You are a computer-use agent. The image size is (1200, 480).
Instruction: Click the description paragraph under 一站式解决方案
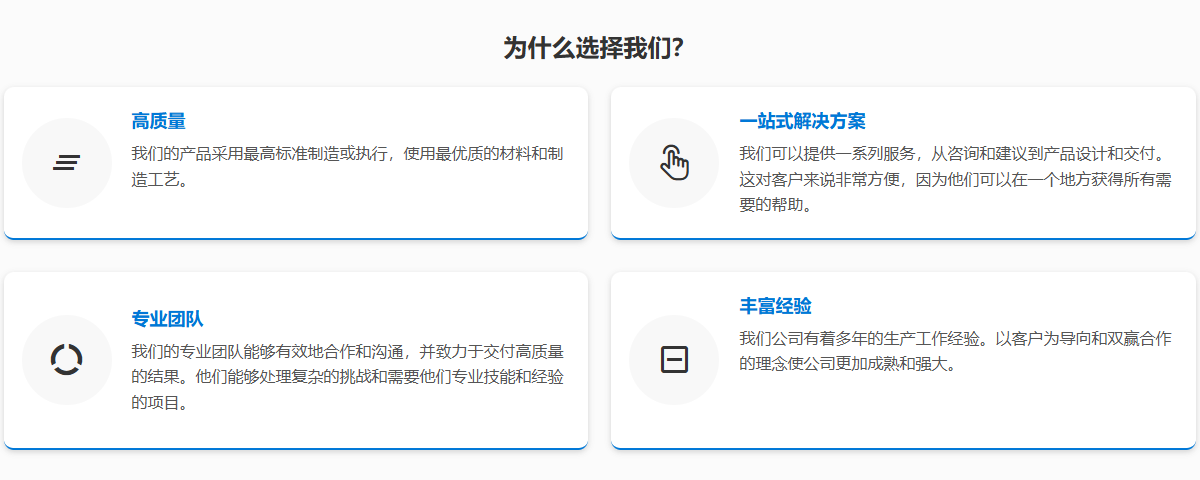point(955,180)
